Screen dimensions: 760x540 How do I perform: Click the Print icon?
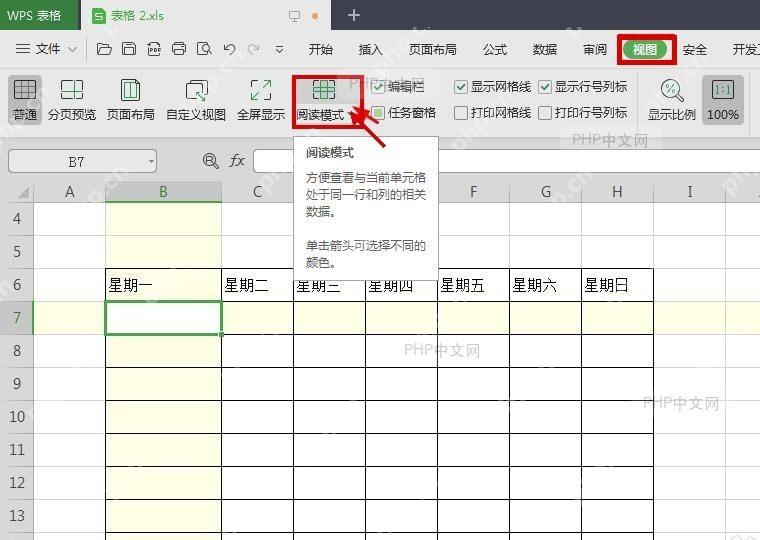[x=179, y=49]
